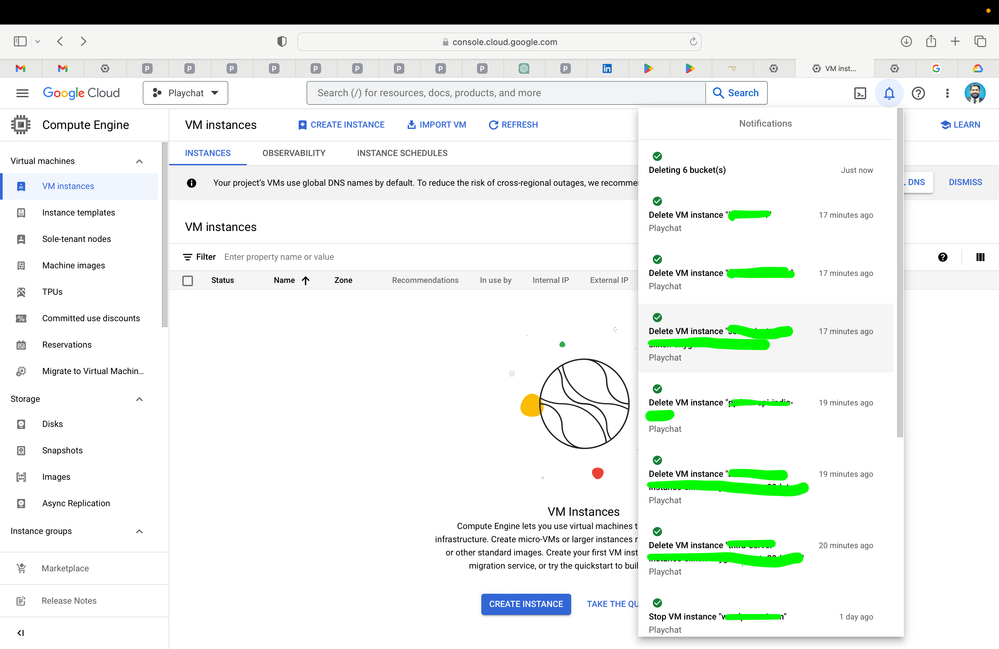Open a new Safari tab
The image size is (999, 649).
[x=955, y=41]
